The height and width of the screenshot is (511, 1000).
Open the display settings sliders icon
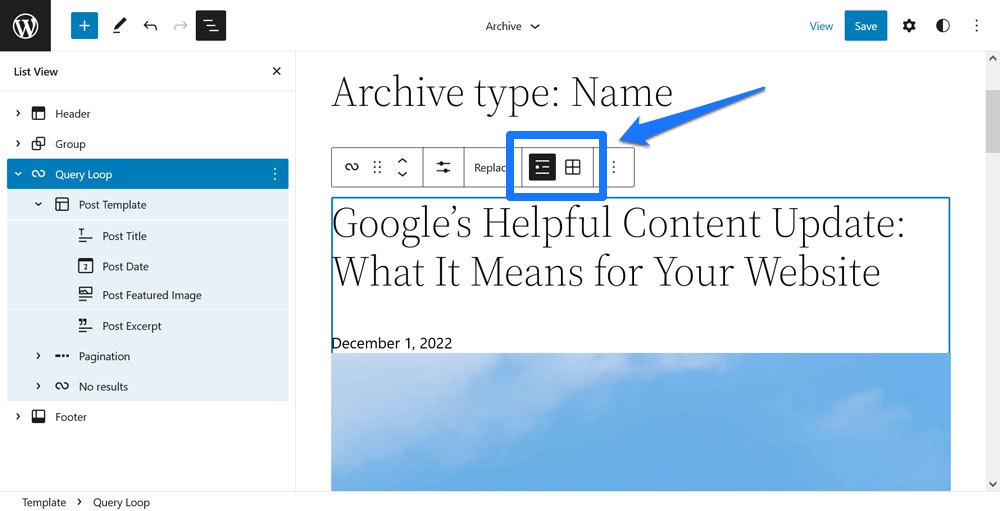tap(443, 167)
